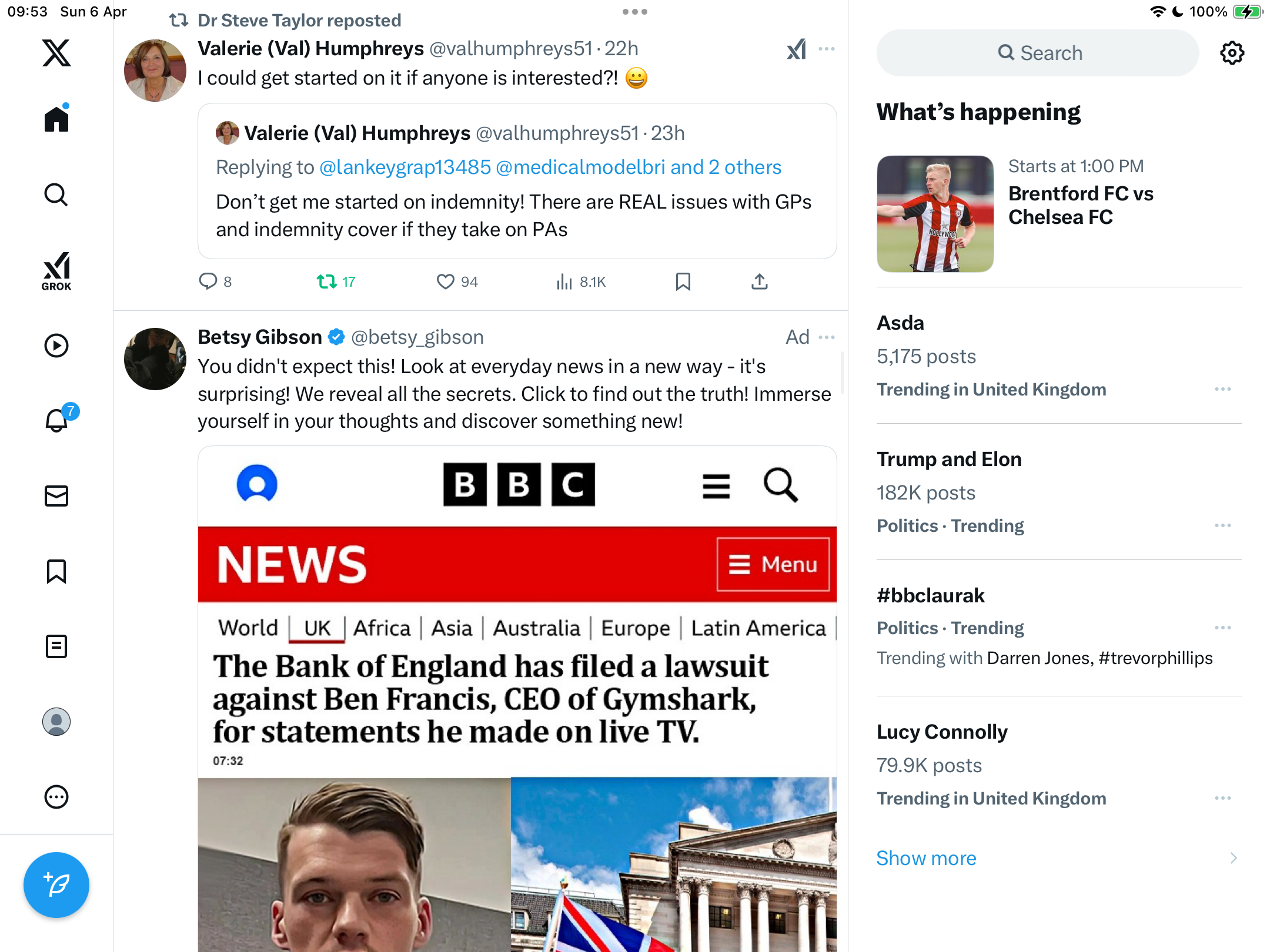The image size is (1270, 952).
Task: Open Grok from the sidebar
Action: [56, 271]
